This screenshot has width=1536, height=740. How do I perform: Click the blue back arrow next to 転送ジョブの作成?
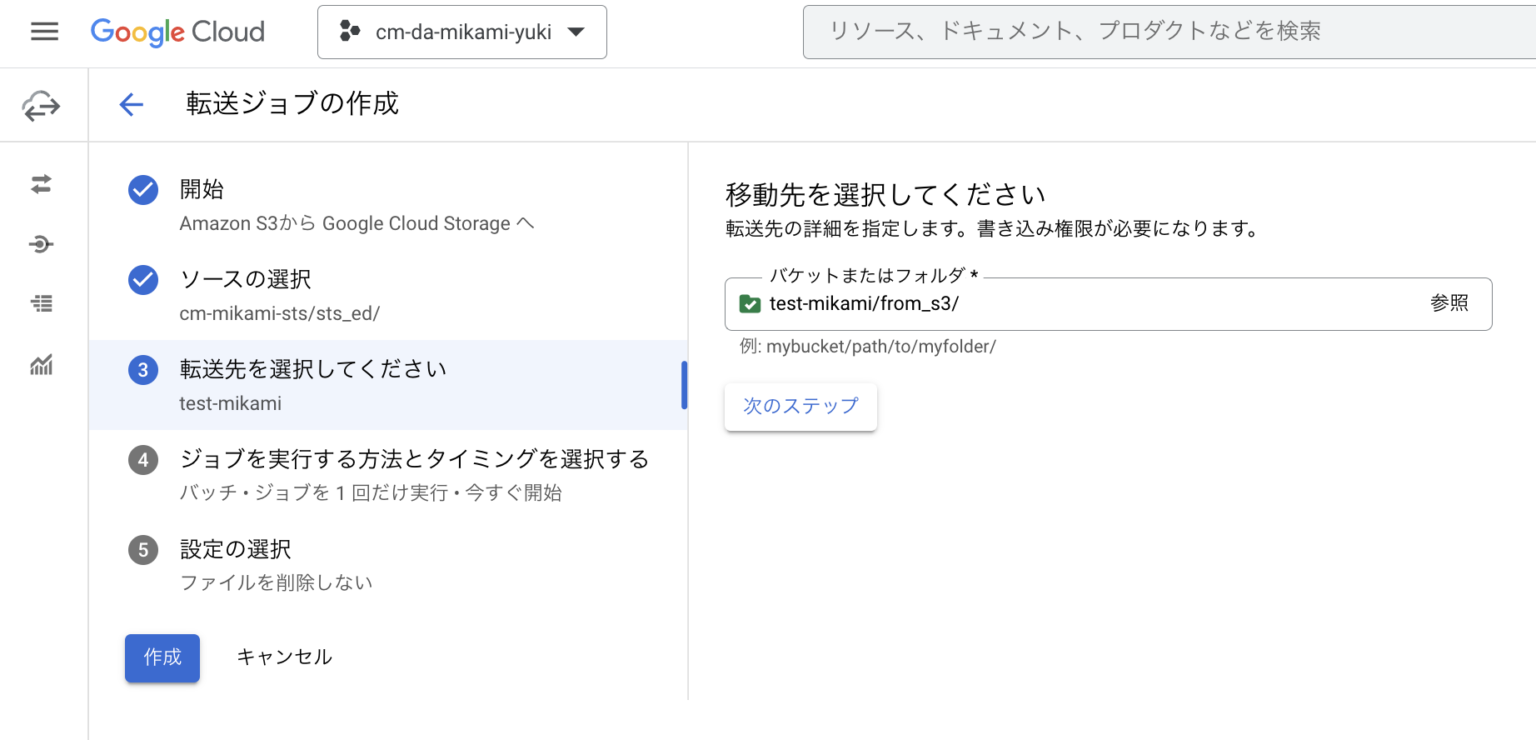point(131,104)
